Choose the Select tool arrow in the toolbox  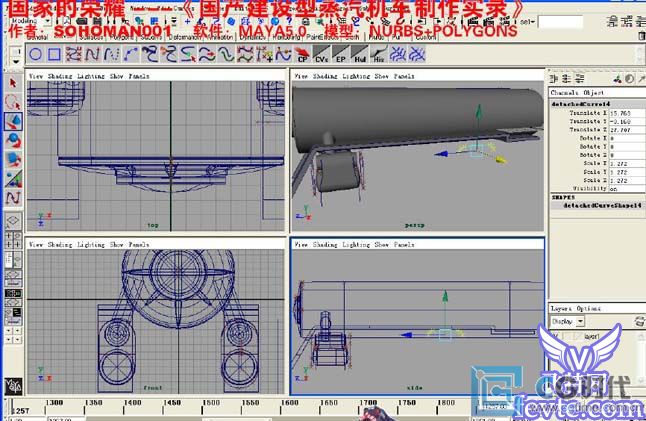coord(13,83)
